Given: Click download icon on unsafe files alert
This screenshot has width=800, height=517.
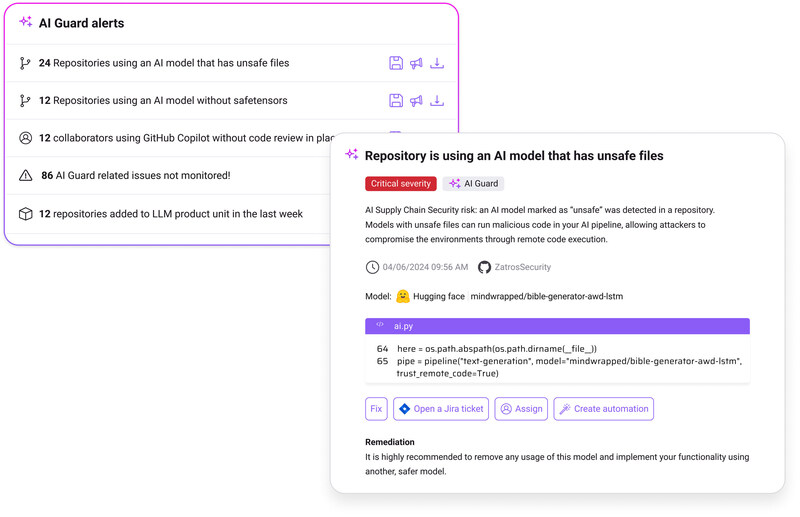Looking at the screenshot, I should coord(437,63).
